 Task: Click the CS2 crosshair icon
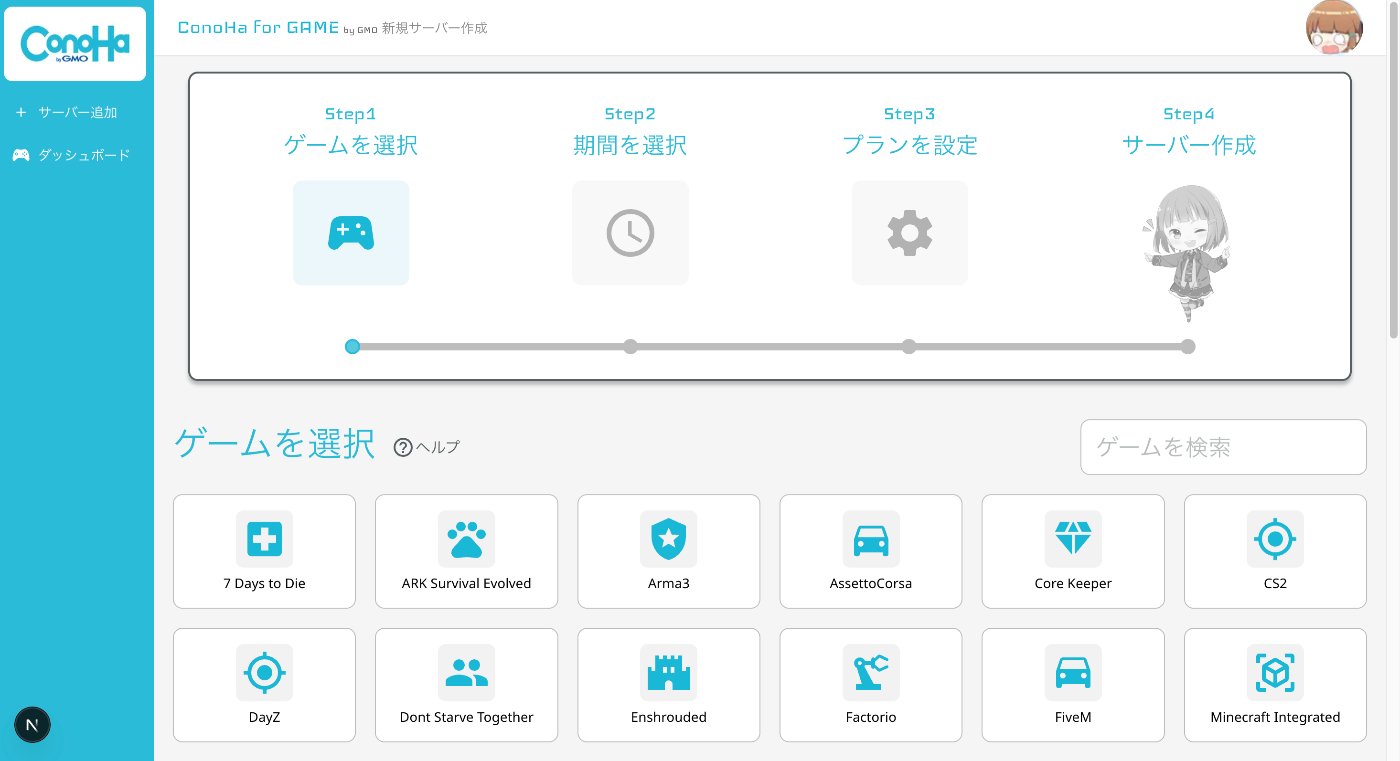1275,540
